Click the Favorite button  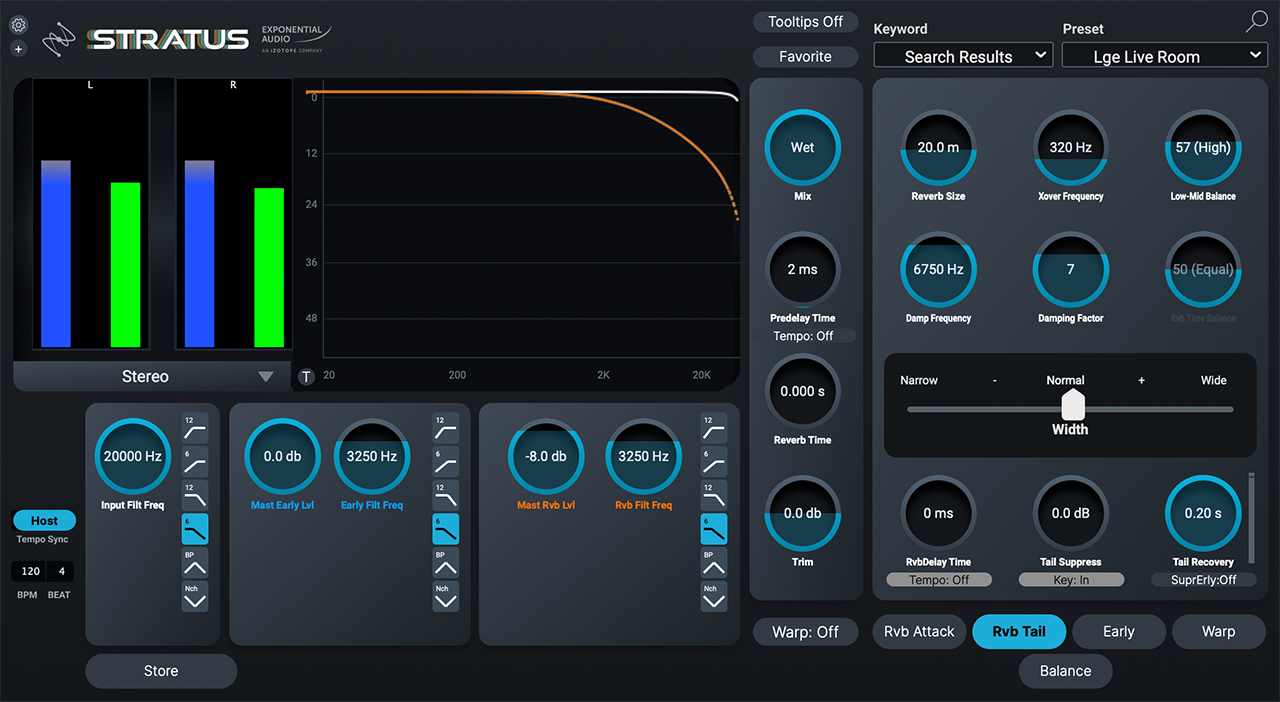point(805,57)
